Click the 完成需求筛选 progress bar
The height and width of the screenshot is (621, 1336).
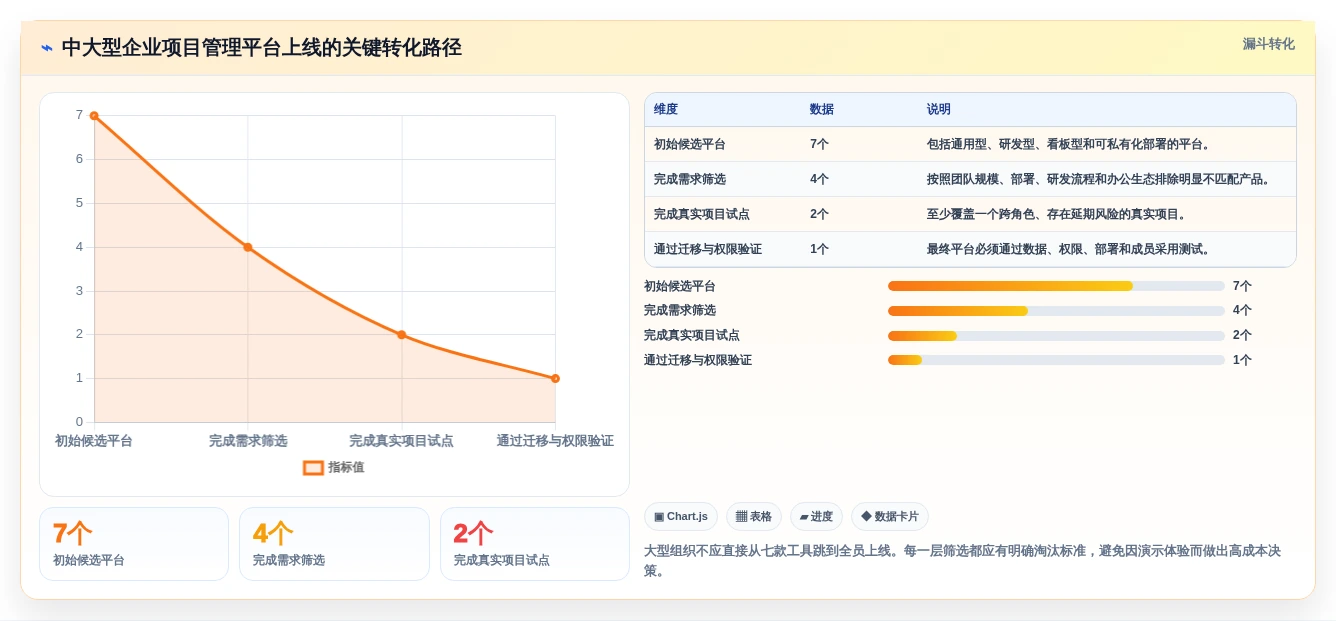(x=1056, y=310)
